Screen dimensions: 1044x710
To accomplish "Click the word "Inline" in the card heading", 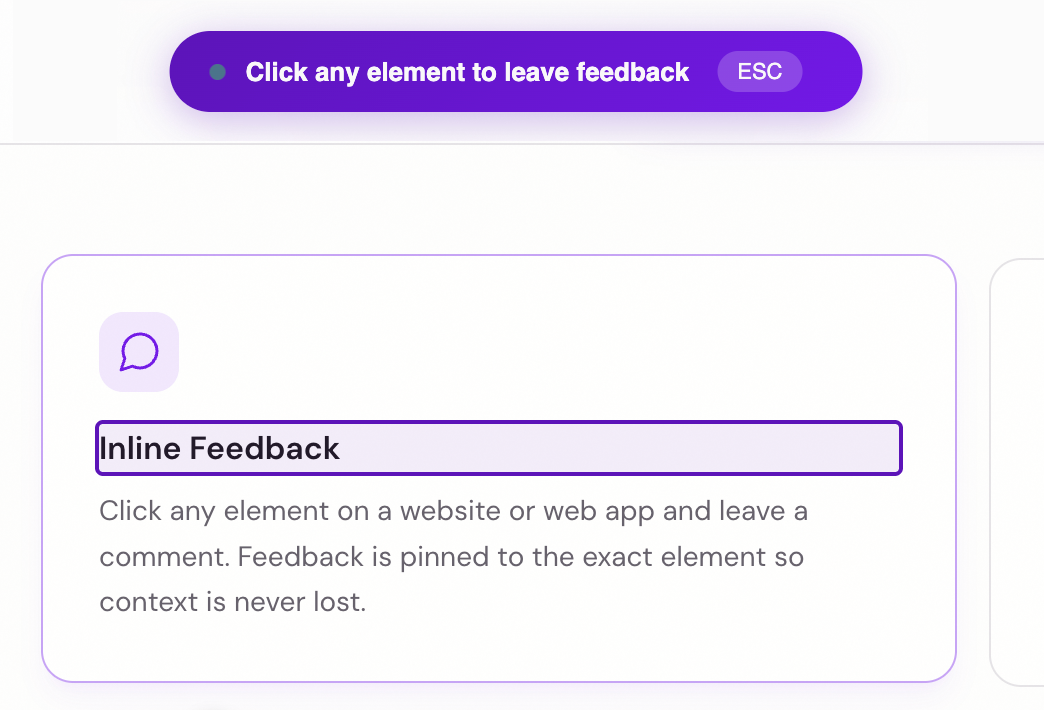I will click(141, 448).
